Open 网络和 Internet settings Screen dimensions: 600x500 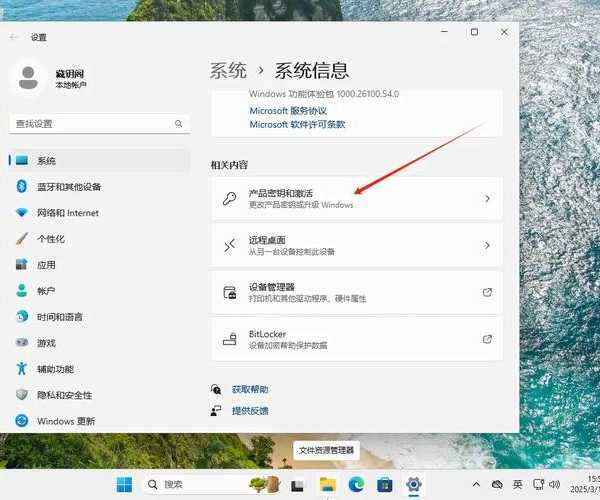click(x=67, y=213)
